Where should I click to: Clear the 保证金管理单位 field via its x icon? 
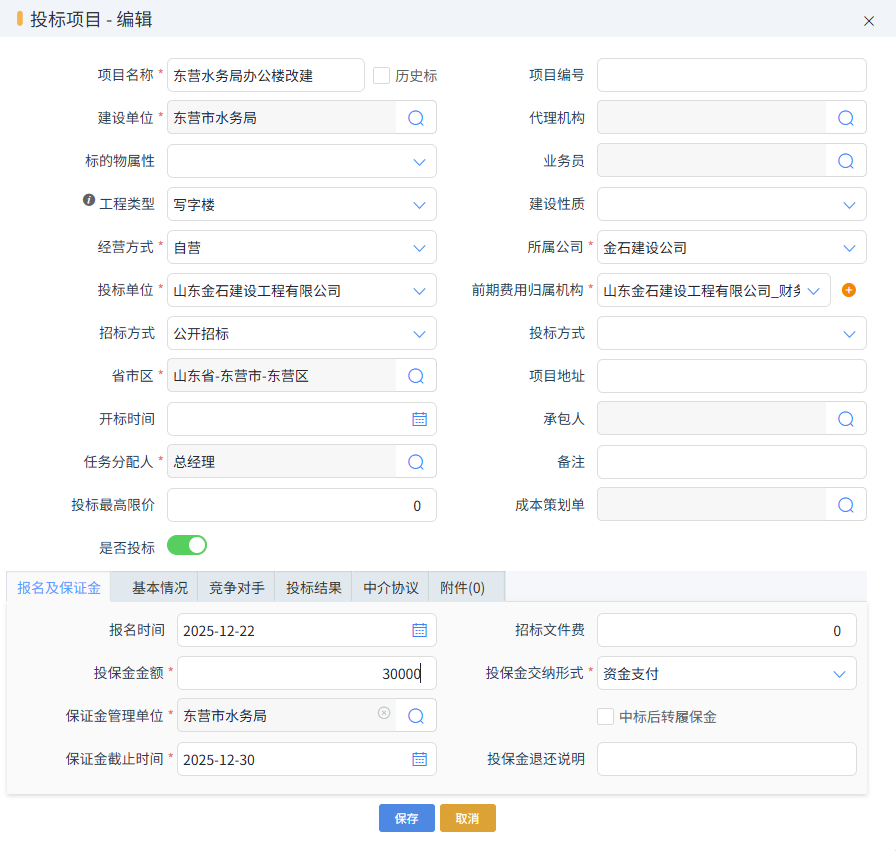384,715
